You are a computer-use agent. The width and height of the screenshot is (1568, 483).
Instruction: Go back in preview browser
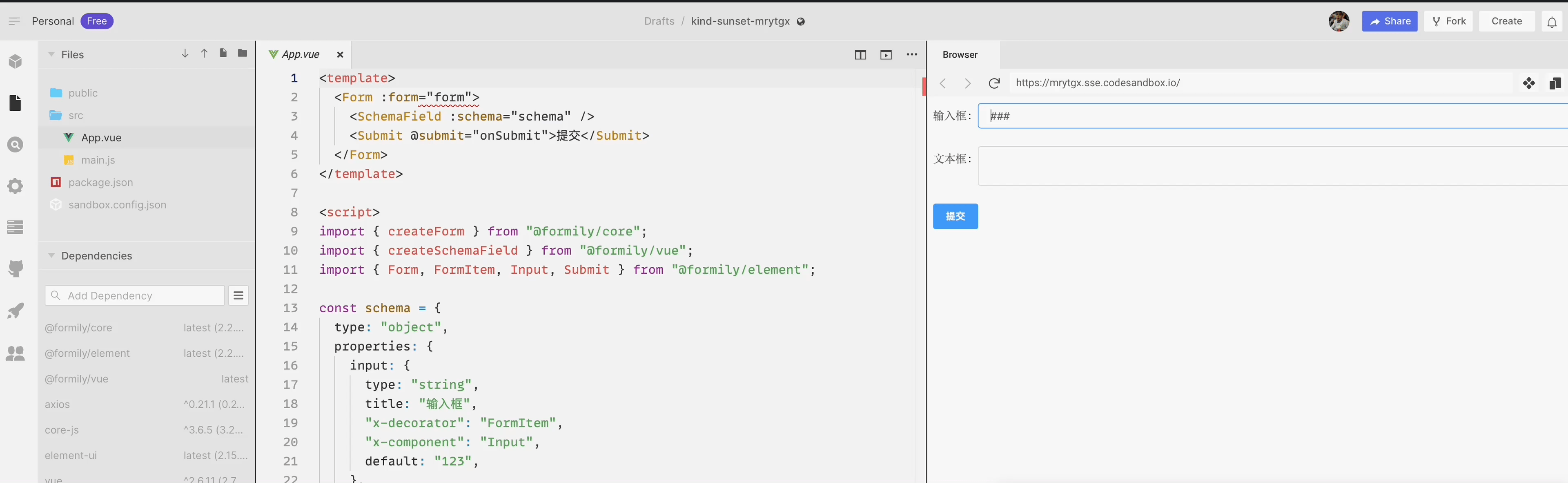944,83
